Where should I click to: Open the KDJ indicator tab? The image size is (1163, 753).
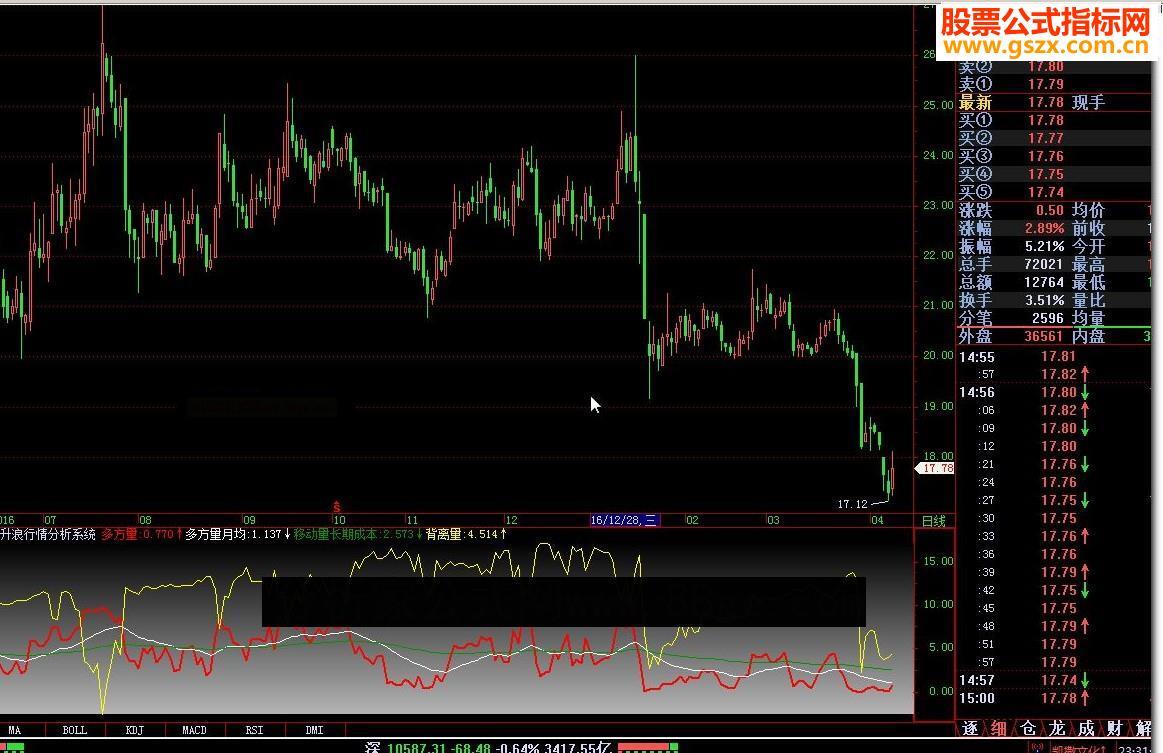135,730
